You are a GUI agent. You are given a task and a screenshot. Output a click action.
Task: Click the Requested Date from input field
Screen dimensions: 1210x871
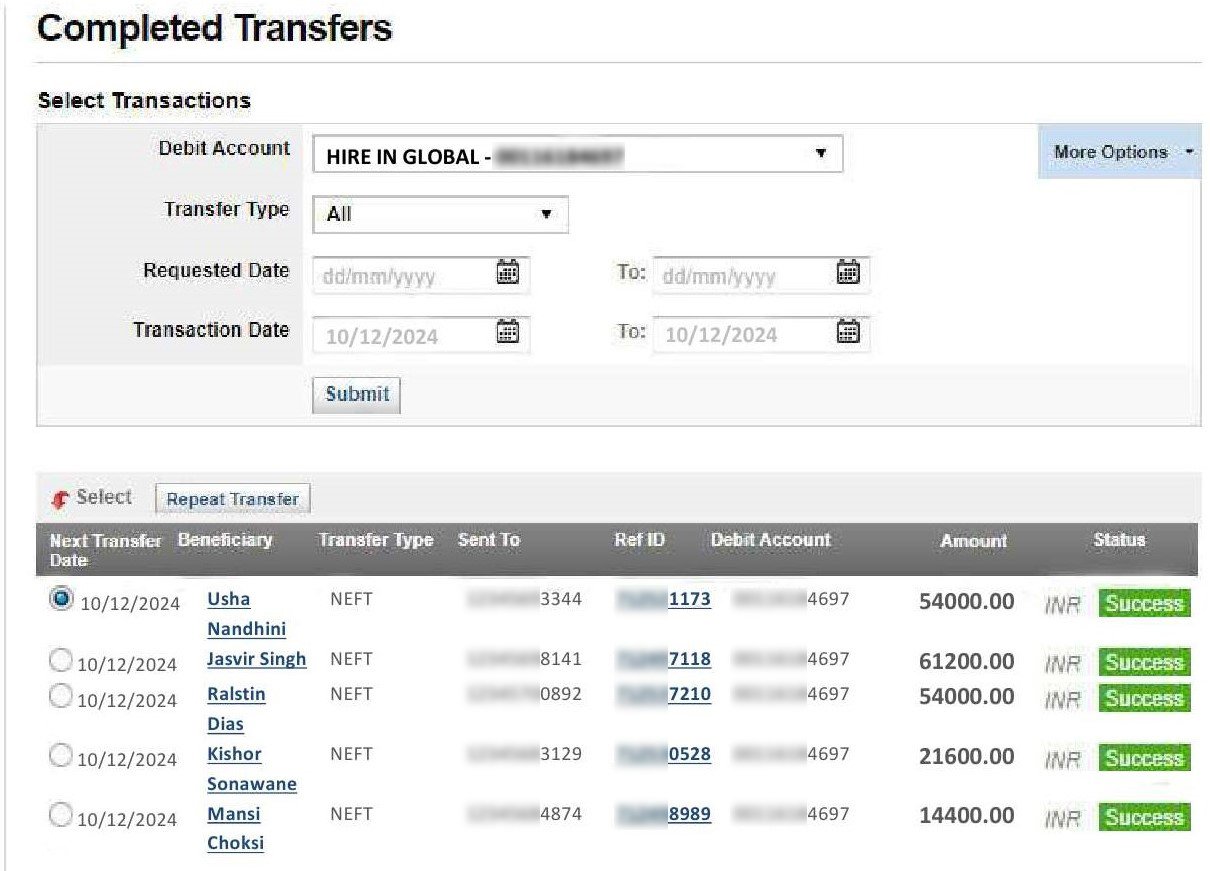405,275
